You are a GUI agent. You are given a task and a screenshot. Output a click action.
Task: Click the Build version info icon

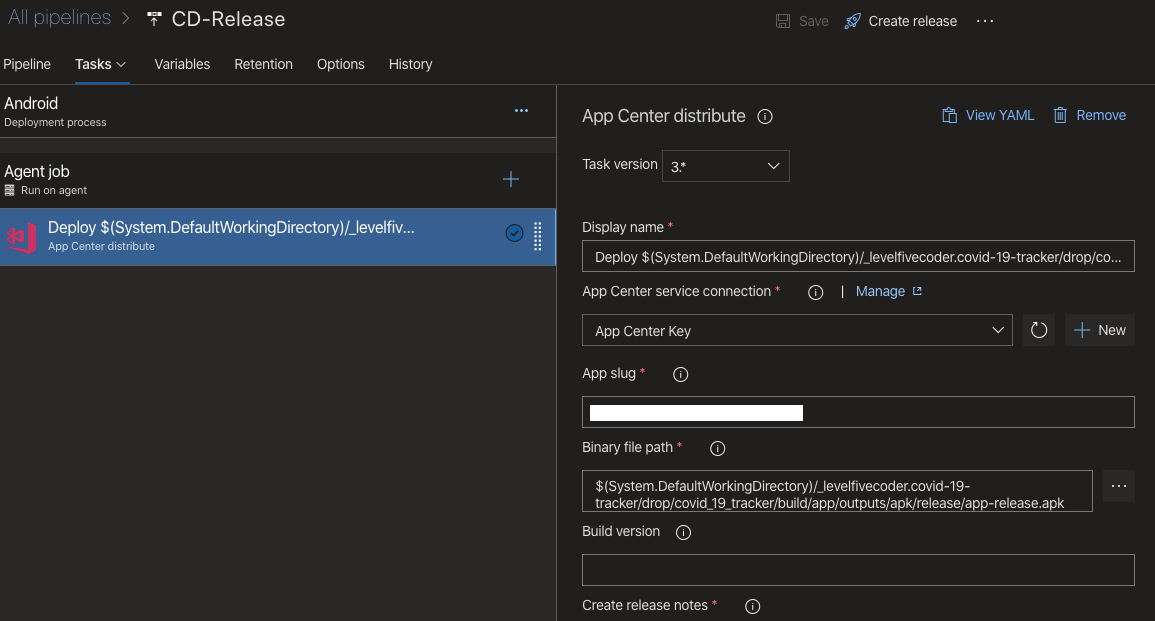(684, 533)
